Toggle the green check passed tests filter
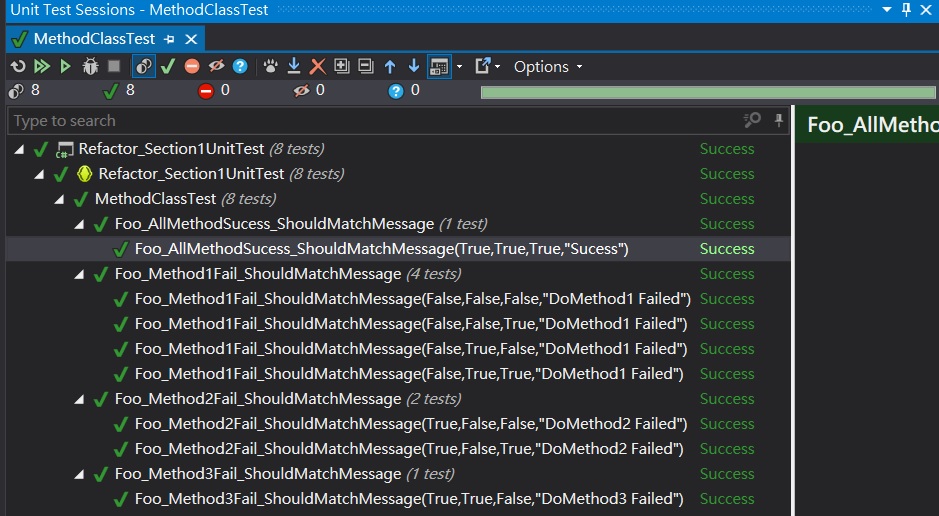The width and height of the screenshot is (939, 516). click(168, 67)
